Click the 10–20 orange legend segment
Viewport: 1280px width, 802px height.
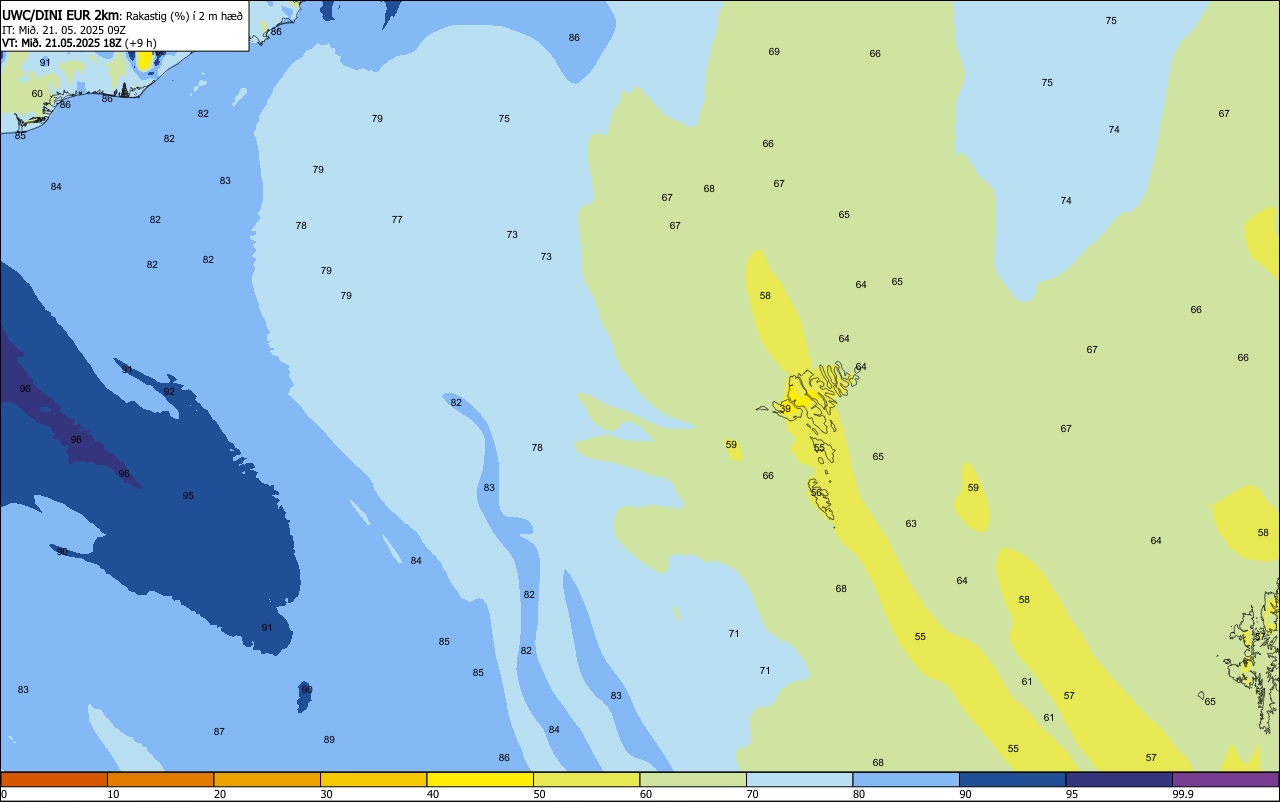tap(160, 779)
